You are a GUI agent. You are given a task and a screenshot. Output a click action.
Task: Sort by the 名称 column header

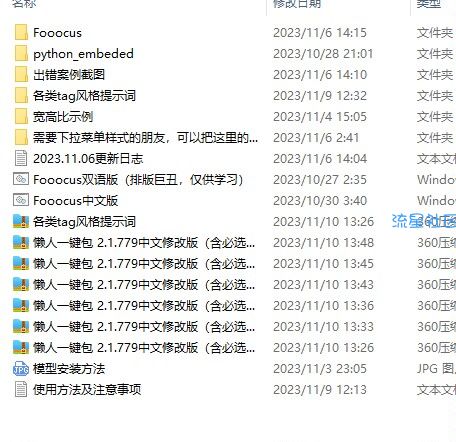(x=24, y=4)
